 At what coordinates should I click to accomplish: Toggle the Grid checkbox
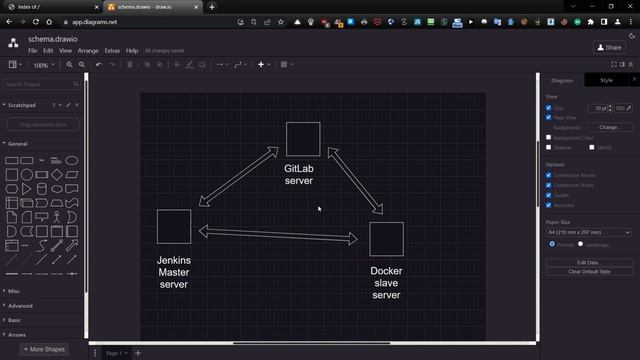(x=549, y=108)
